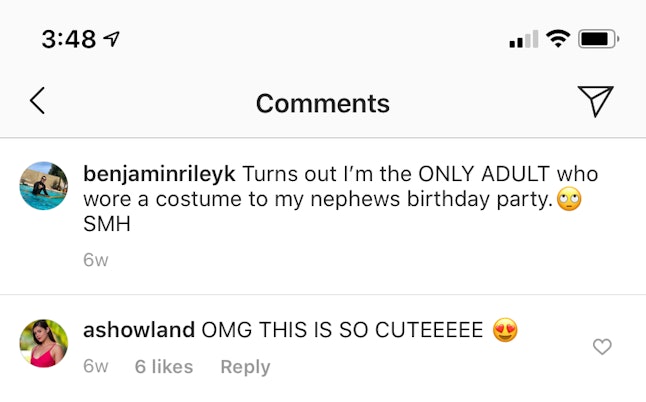This screenshot has height=402, width=646.
Task: Tap the cellular signal bars icon
Action: 523,41
